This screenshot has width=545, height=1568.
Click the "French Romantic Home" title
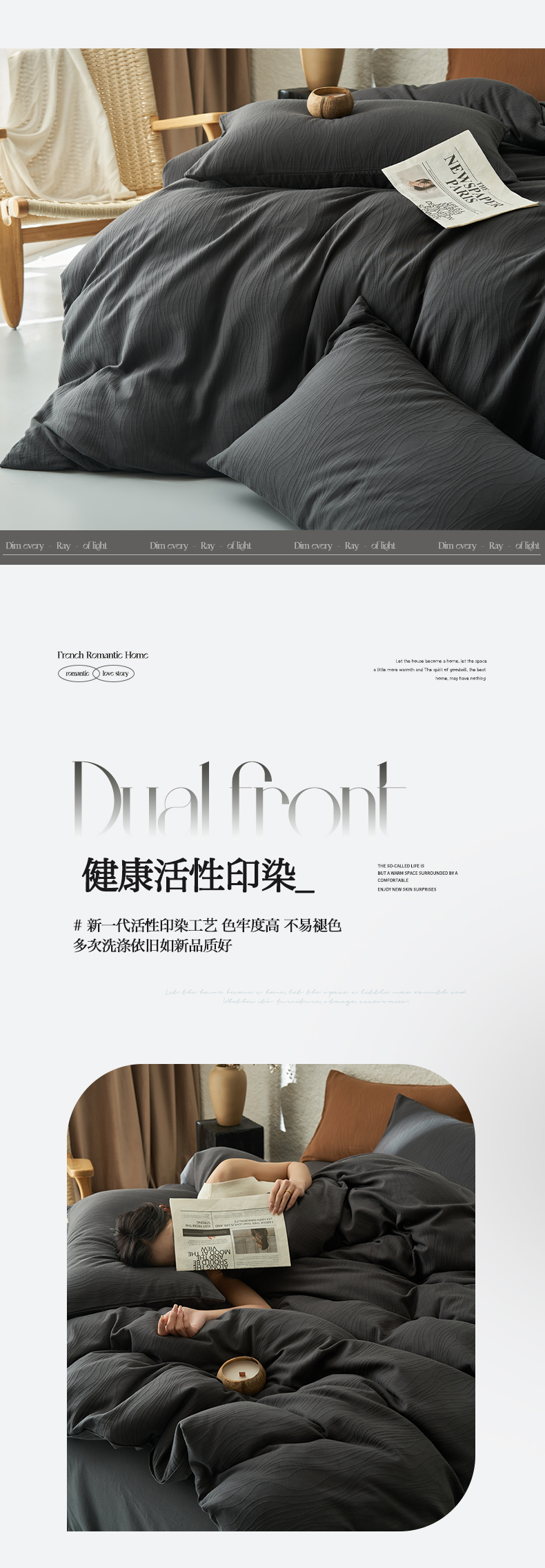103,655
